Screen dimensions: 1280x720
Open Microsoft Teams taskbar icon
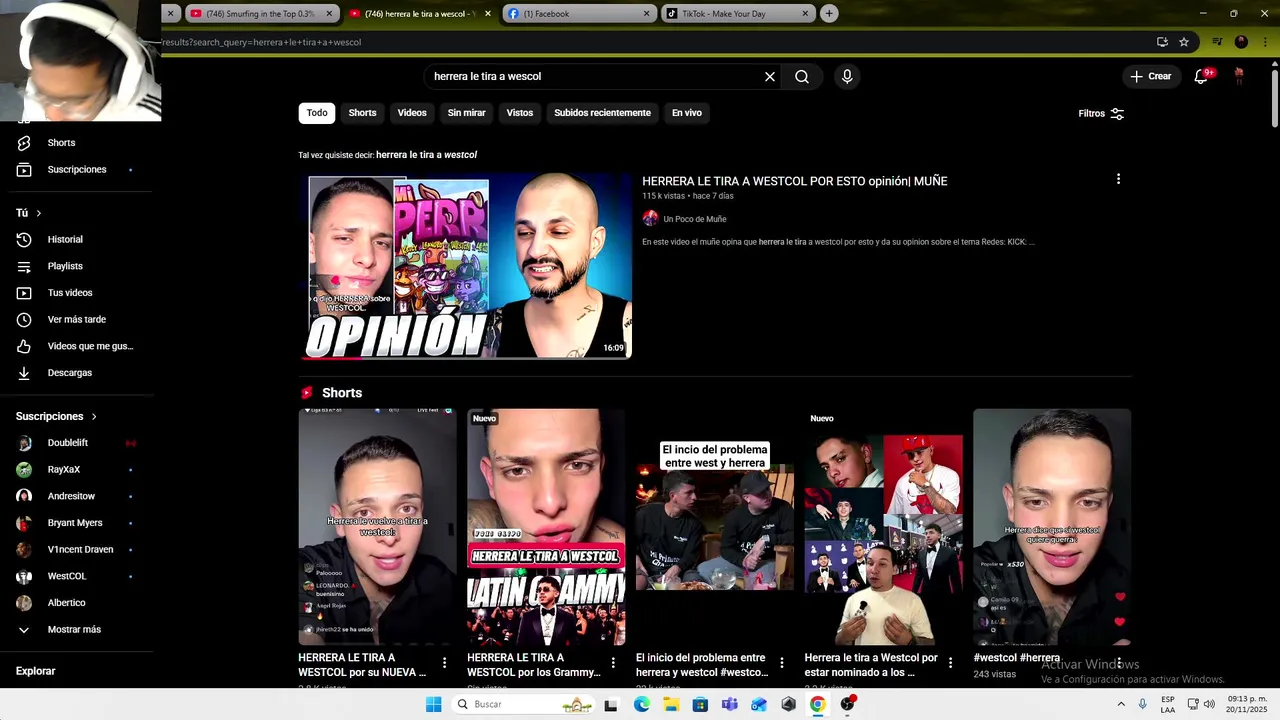[730, 705]
